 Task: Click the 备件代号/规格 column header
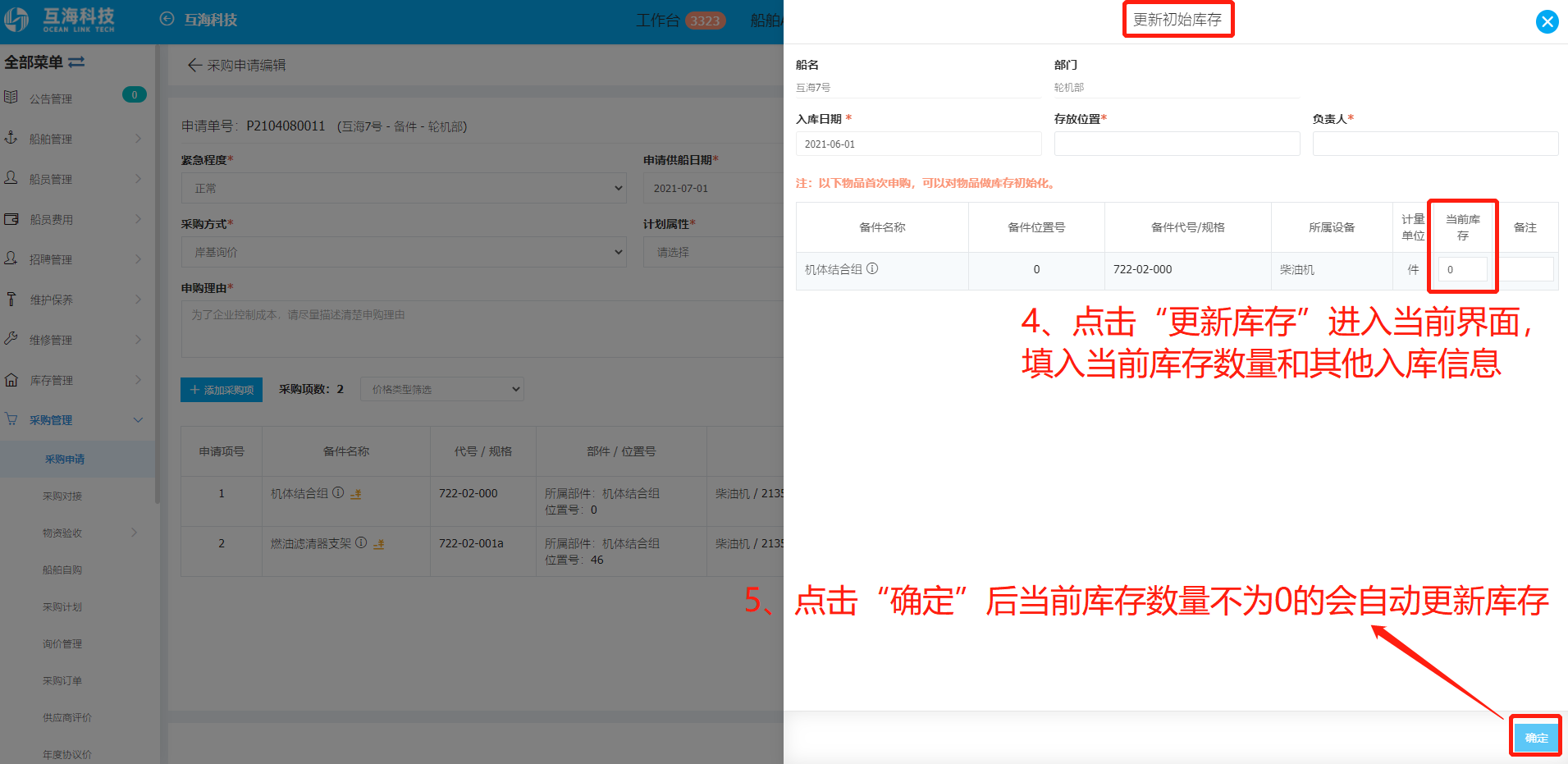click(x=1187, y=227)
